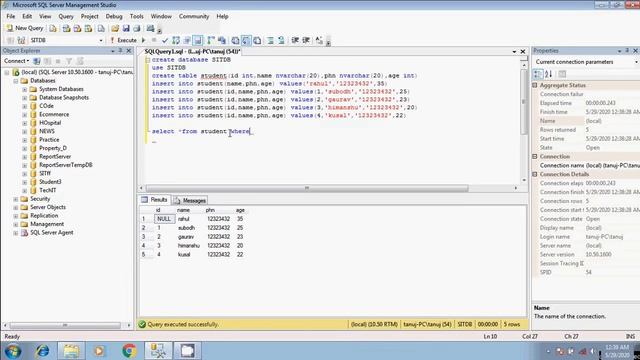Specify values for template parameters icon
Viewport: 640px width, 360px height.
click(319, 40)
